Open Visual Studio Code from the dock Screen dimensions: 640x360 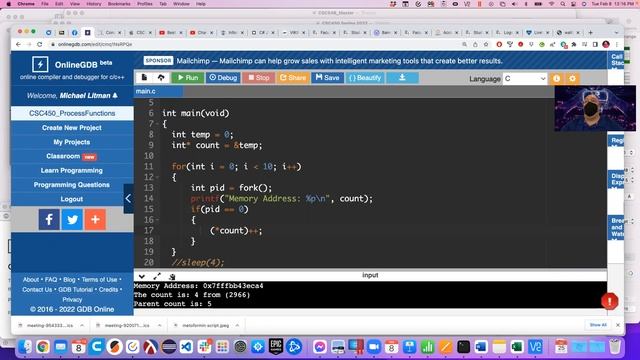tap(187, 347)
